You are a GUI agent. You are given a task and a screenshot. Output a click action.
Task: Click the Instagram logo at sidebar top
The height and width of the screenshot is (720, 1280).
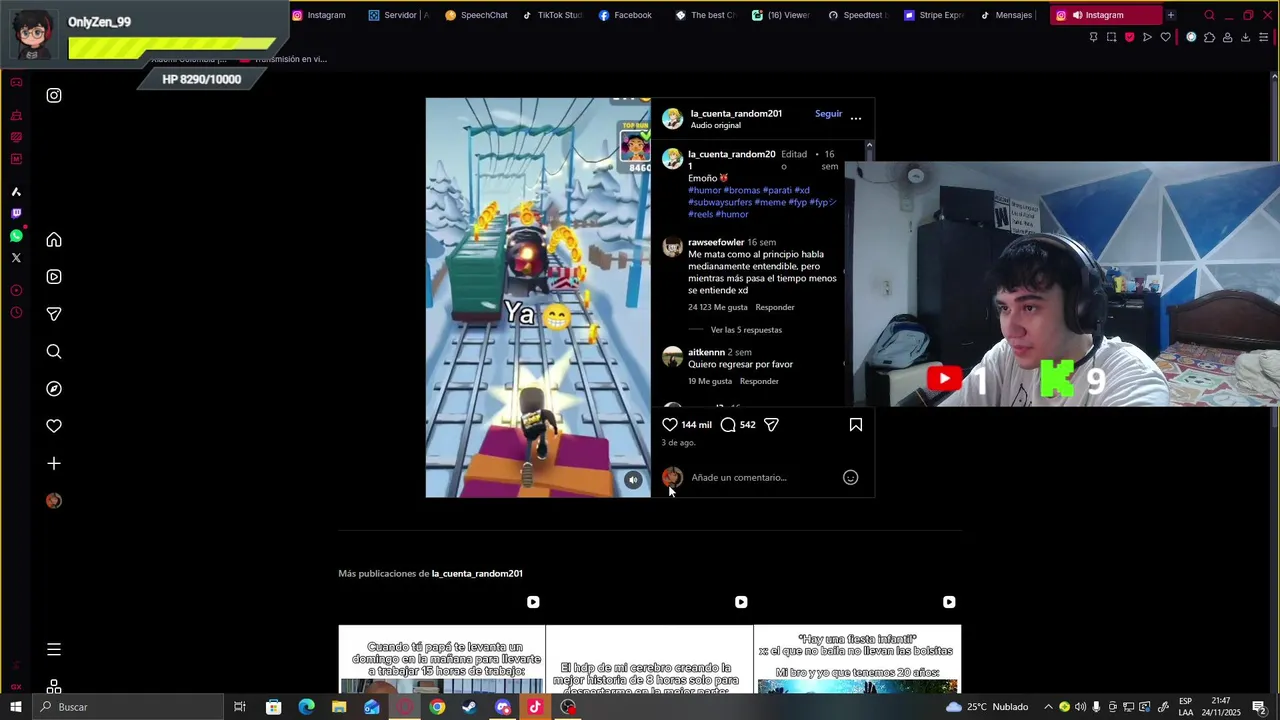54,96
